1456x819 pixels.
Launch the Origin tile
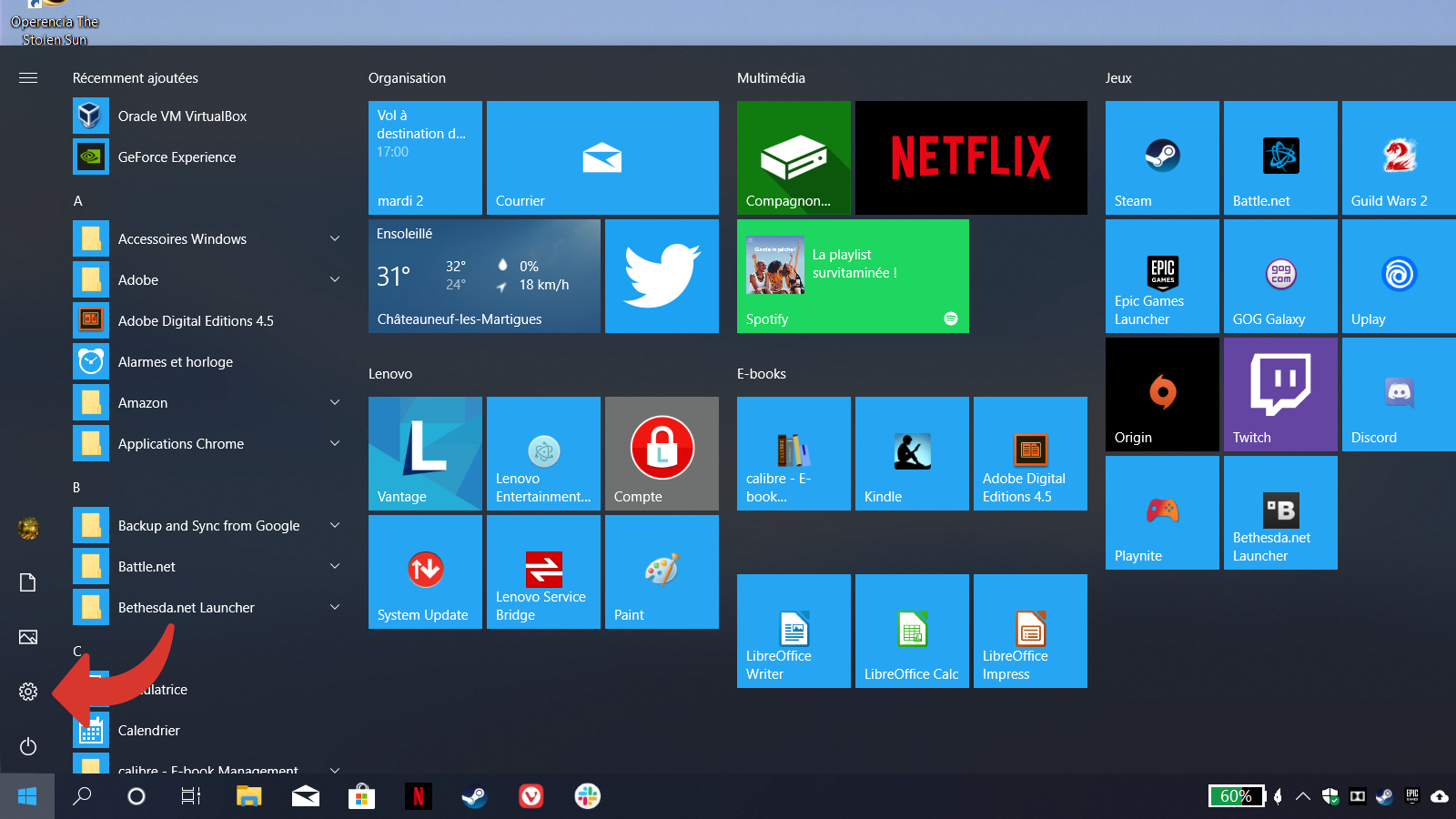click(1162, 394)
